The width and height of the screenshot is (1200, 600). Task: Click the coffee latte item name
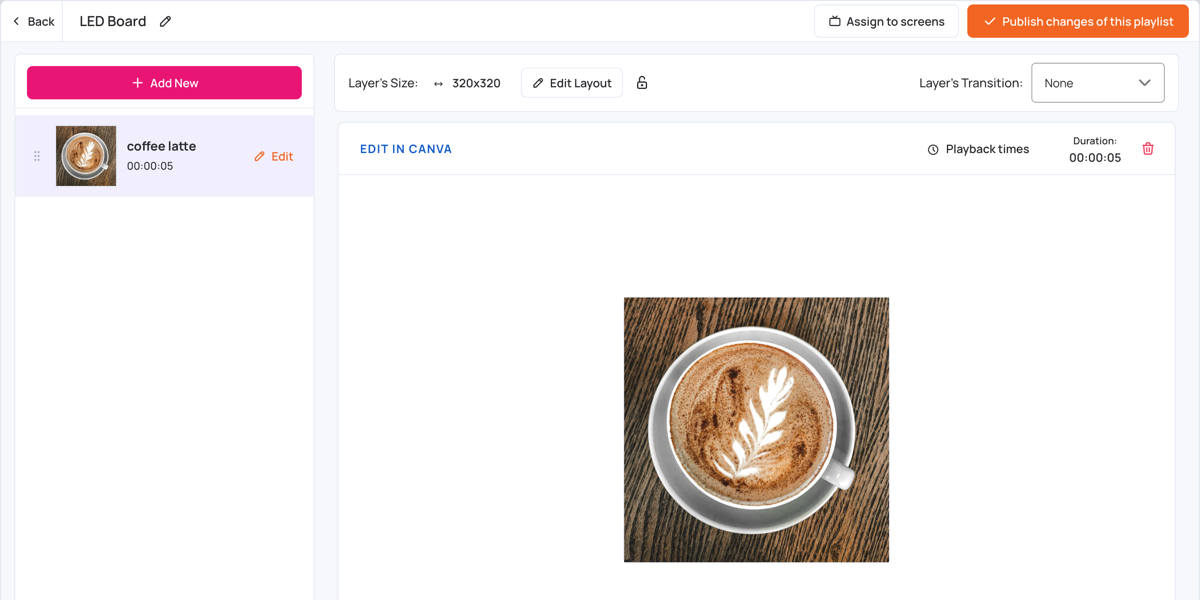[x=162, y=146]
